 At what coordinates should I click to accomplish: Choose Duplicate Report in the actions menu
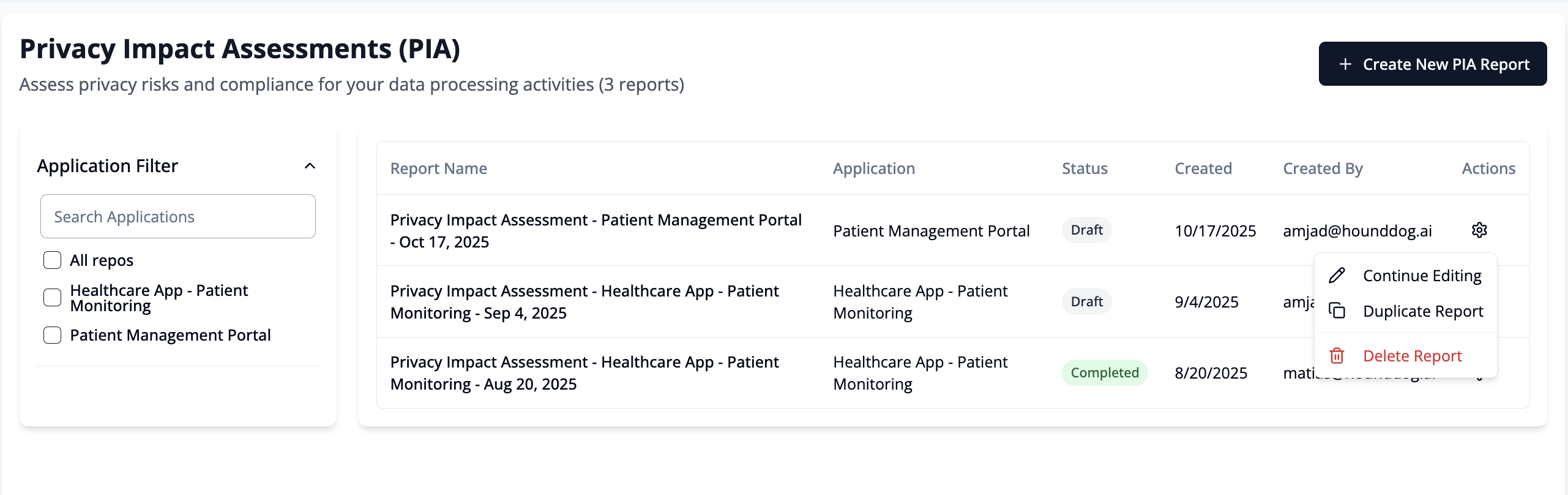pyautogui.click(x=1423, y=311)
